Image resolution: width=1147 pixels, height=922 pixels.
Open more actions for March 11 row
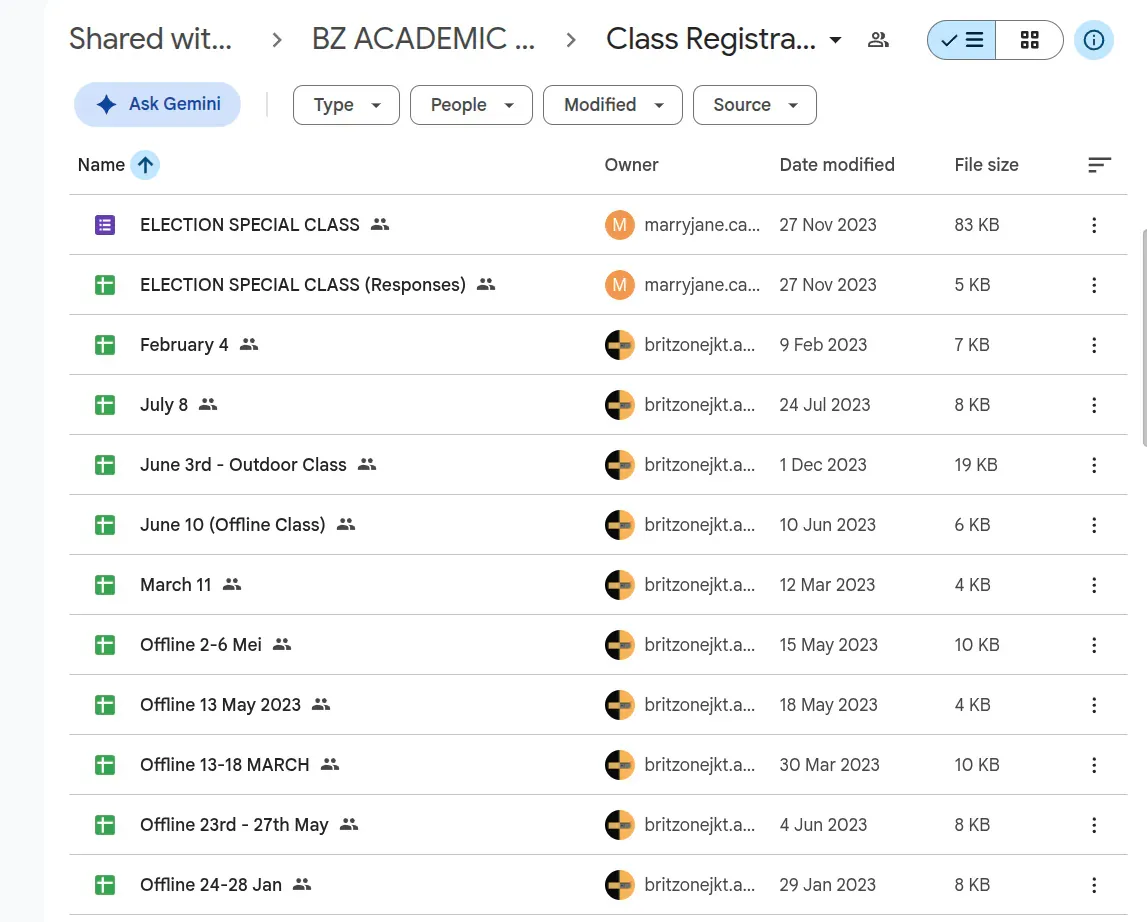1094,585
